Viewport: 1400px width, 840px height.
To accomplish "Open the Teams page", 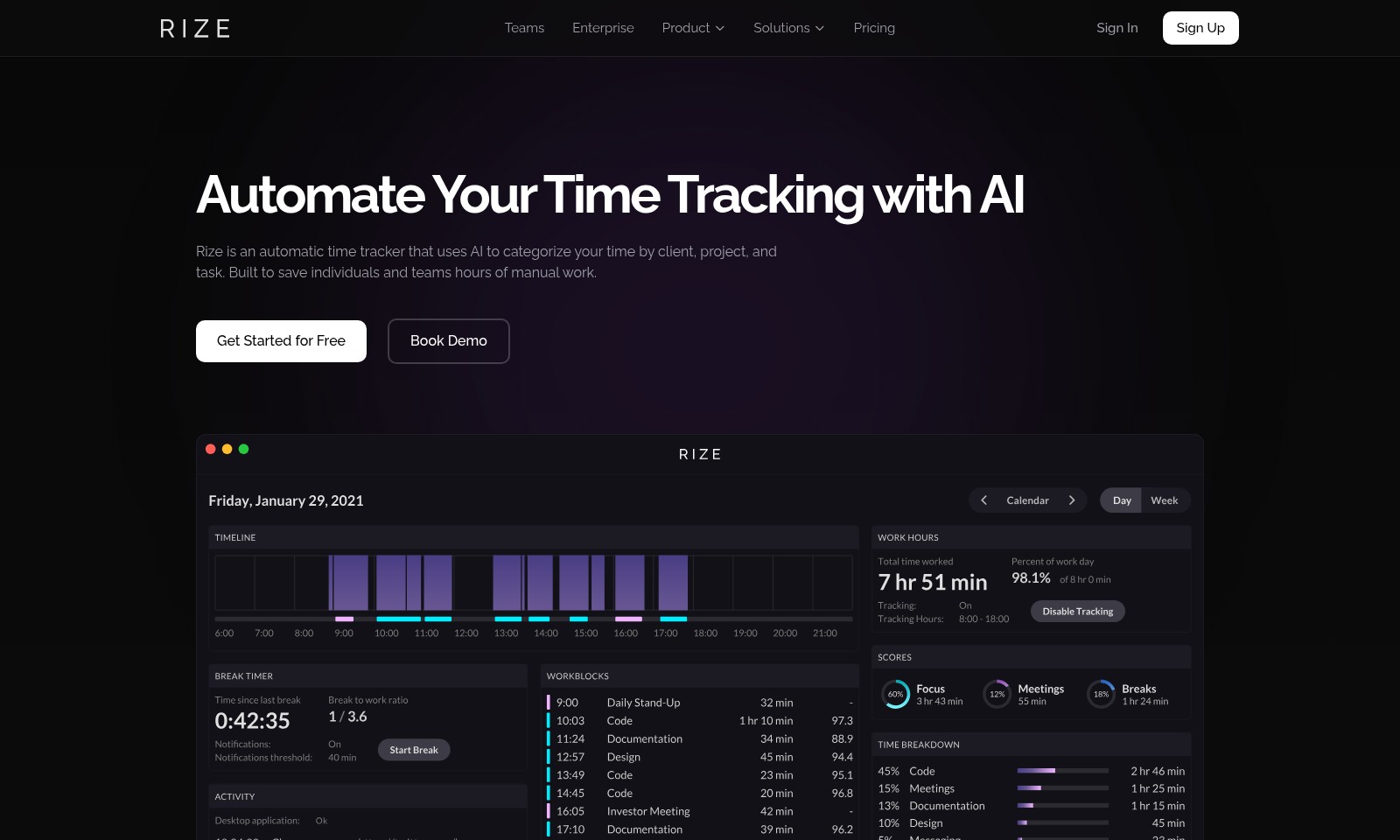I will coord(524,28).
